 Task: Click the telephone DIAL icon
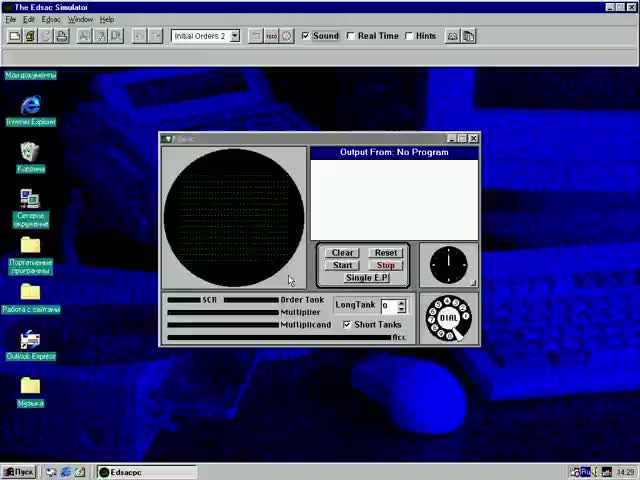448,318
